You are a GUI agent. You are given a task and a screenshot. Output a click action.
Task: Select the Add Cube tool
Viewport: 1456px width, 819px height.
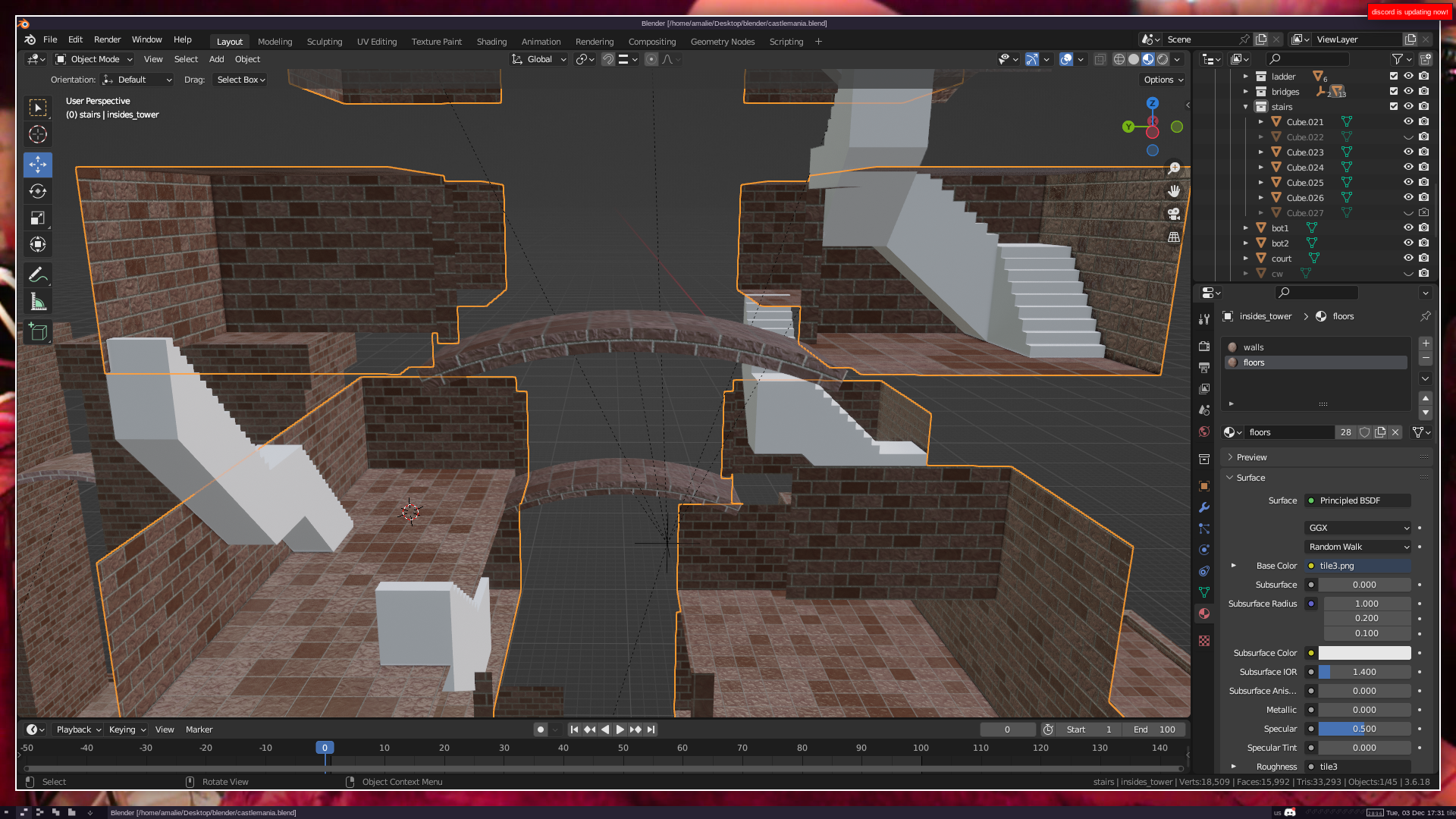[x=38, y=331]
